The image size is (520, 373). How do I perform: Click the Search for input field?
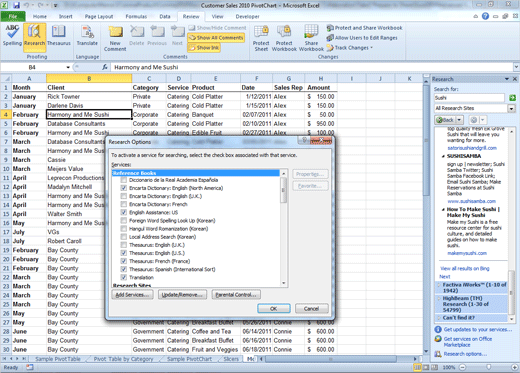tap(469, 98)
